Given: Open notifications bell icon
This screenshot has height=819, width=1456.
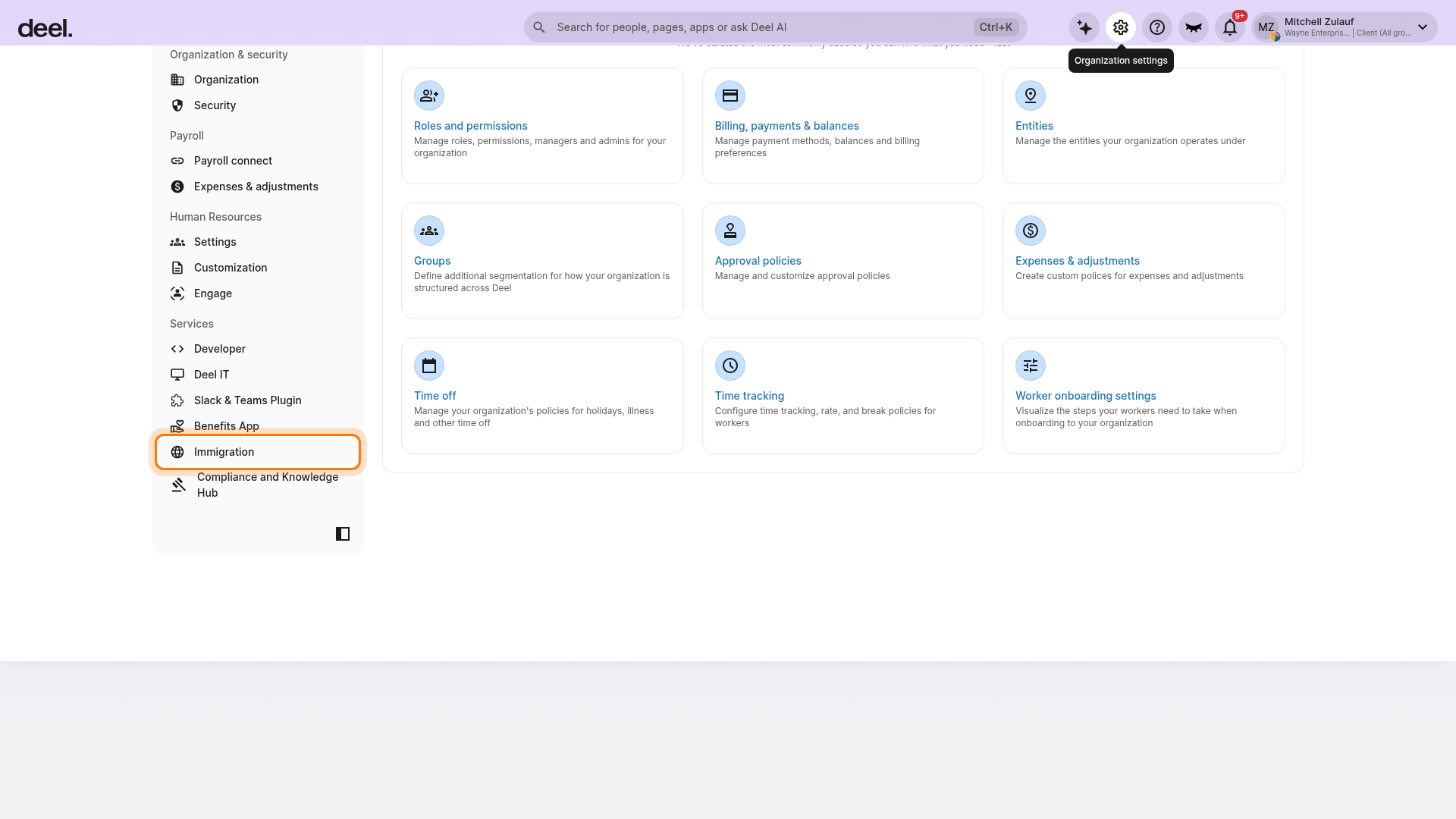Looking at the screenshot, I should coord(1230,27).
